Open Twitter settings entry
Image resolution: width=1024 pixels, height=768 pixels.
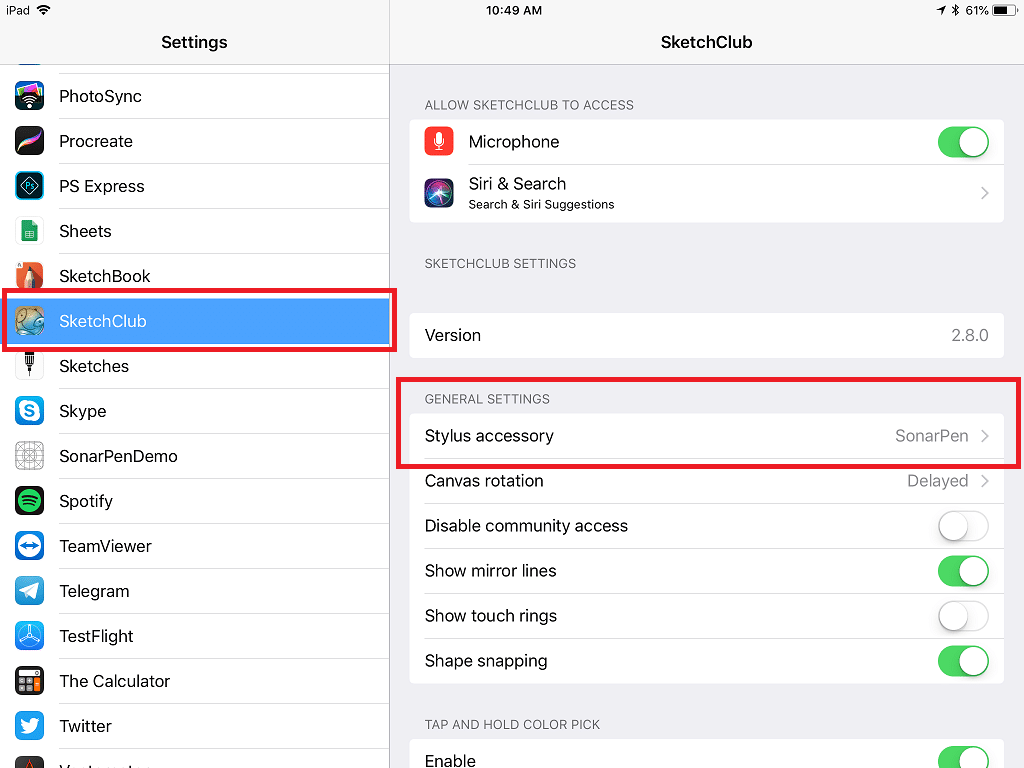click(x=85, y=726)
